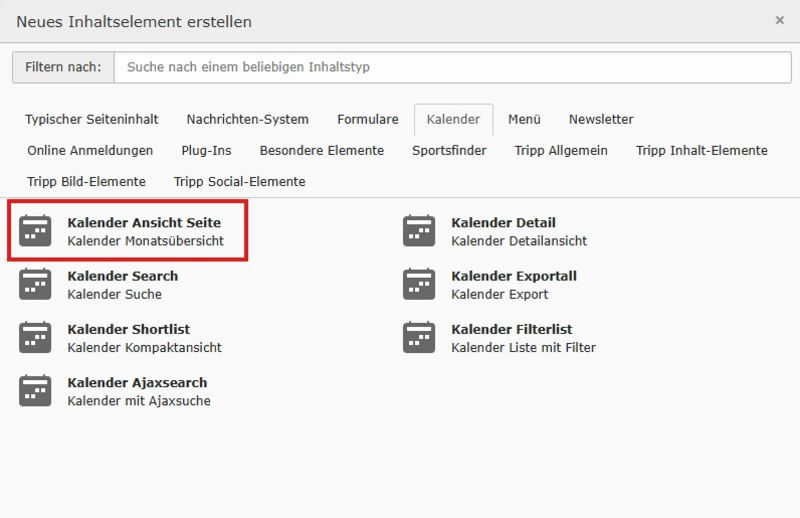Click the Kalender Ansicht Seite calendar icon

(35, 231)
